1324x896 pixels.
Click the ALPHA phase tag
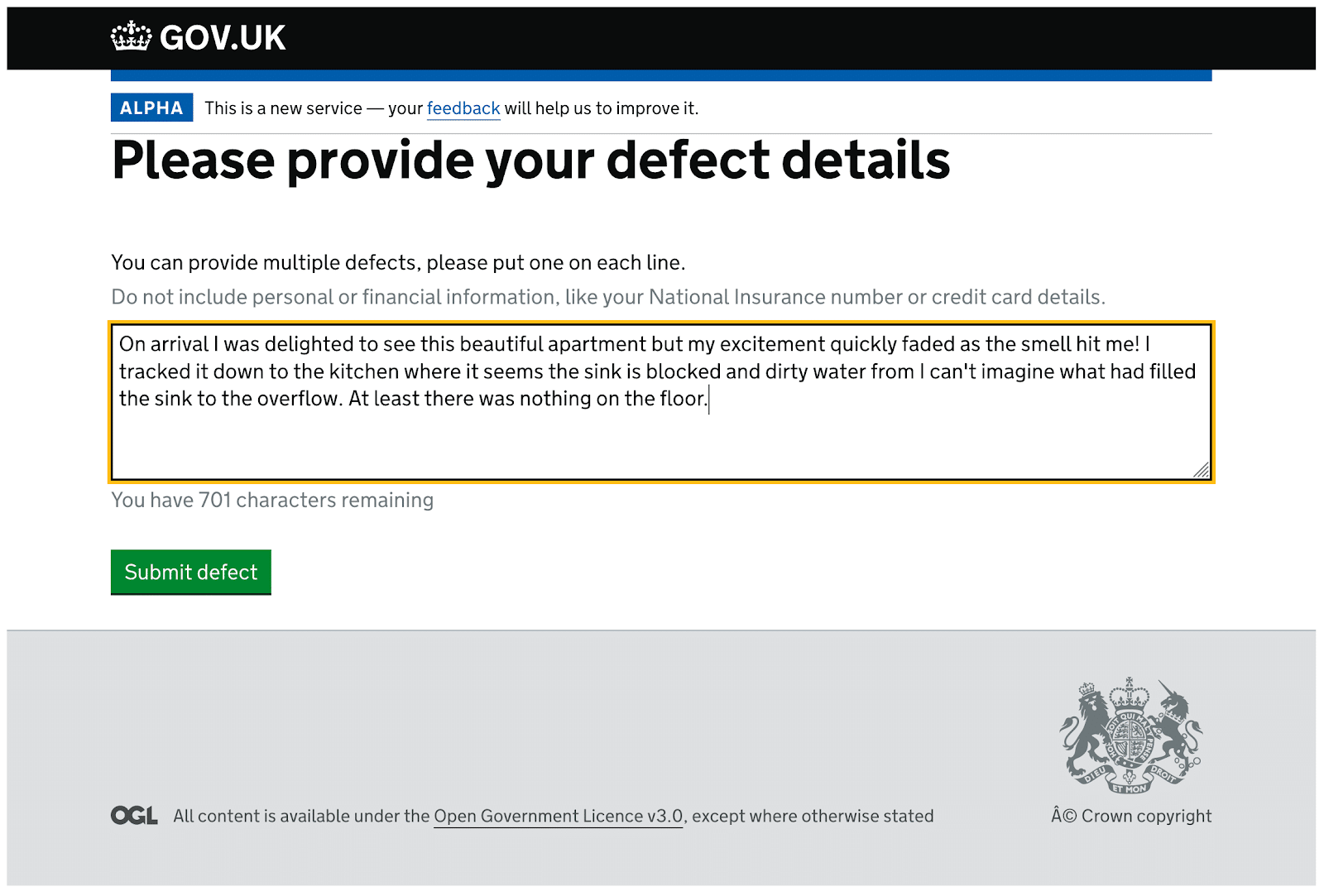(151, 108)
